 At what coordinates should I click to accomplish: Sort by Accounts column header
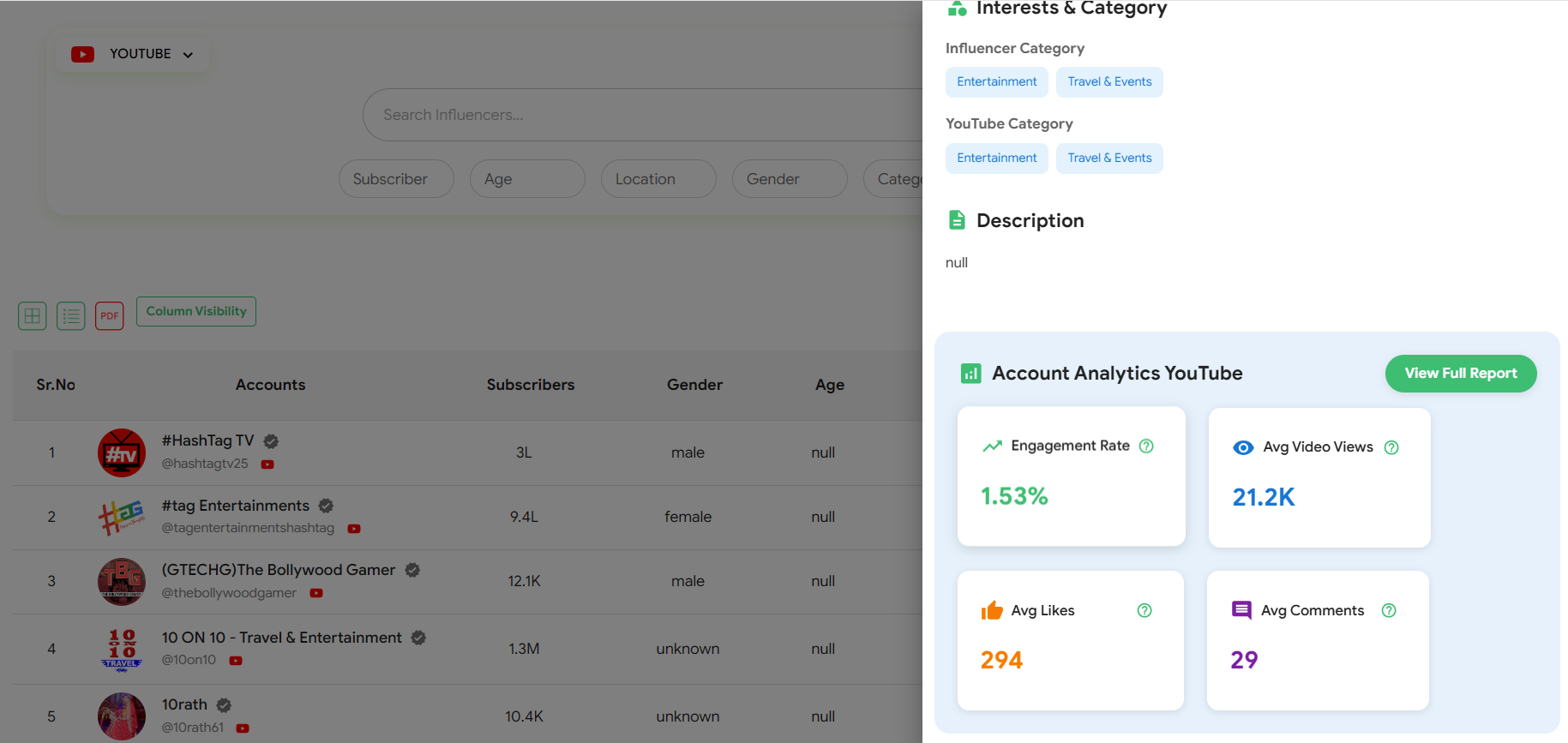[270, 385]
